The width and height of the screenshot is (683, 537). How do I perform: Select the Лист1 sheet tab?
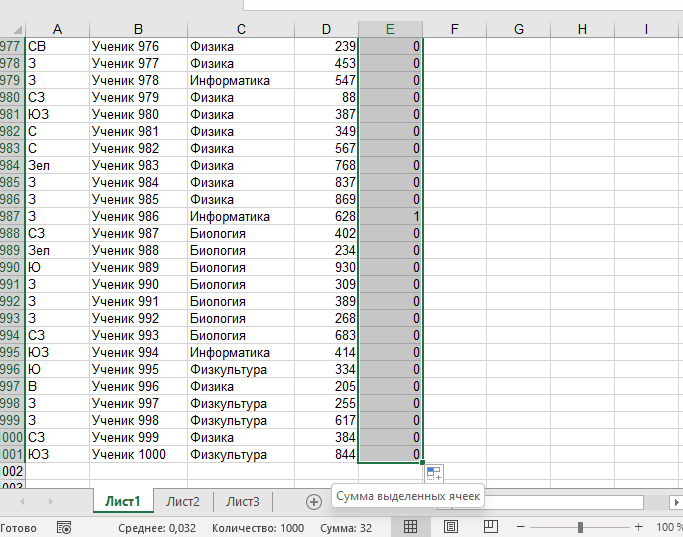pyautogui.click(x=123, y=502)
